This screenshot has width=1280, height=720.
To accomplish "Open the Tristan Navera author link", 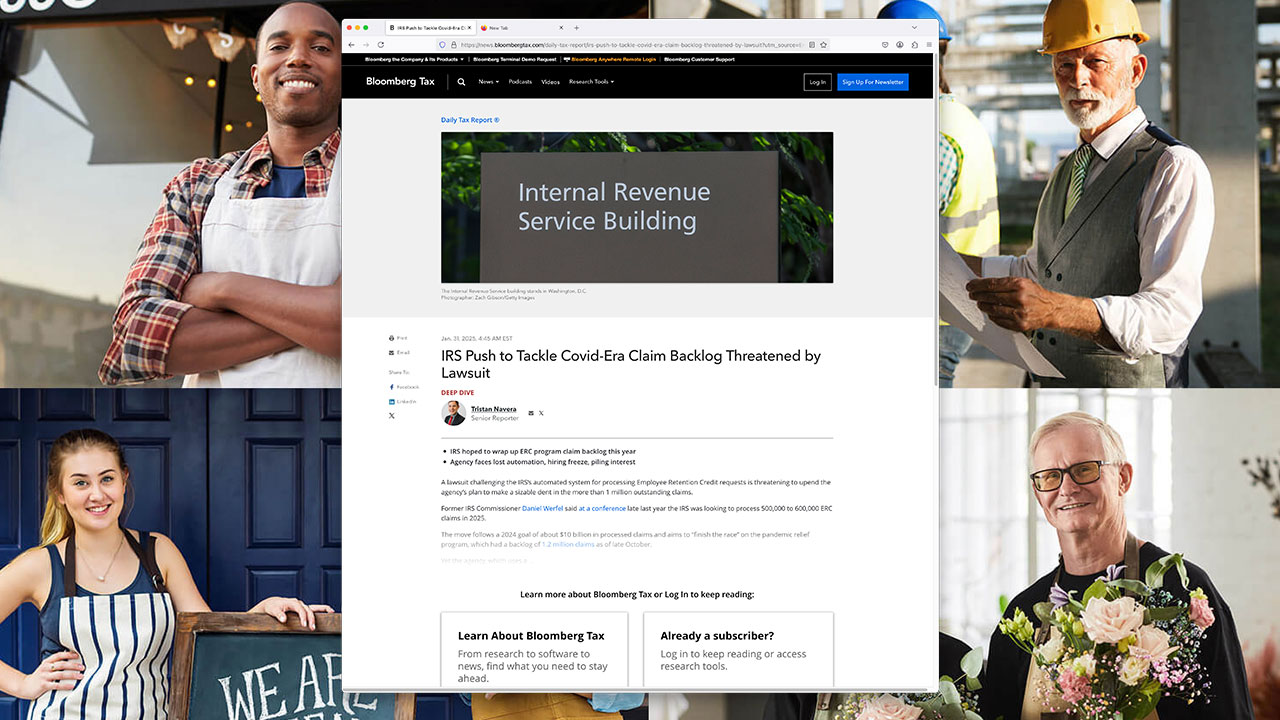I will [495, 409].
